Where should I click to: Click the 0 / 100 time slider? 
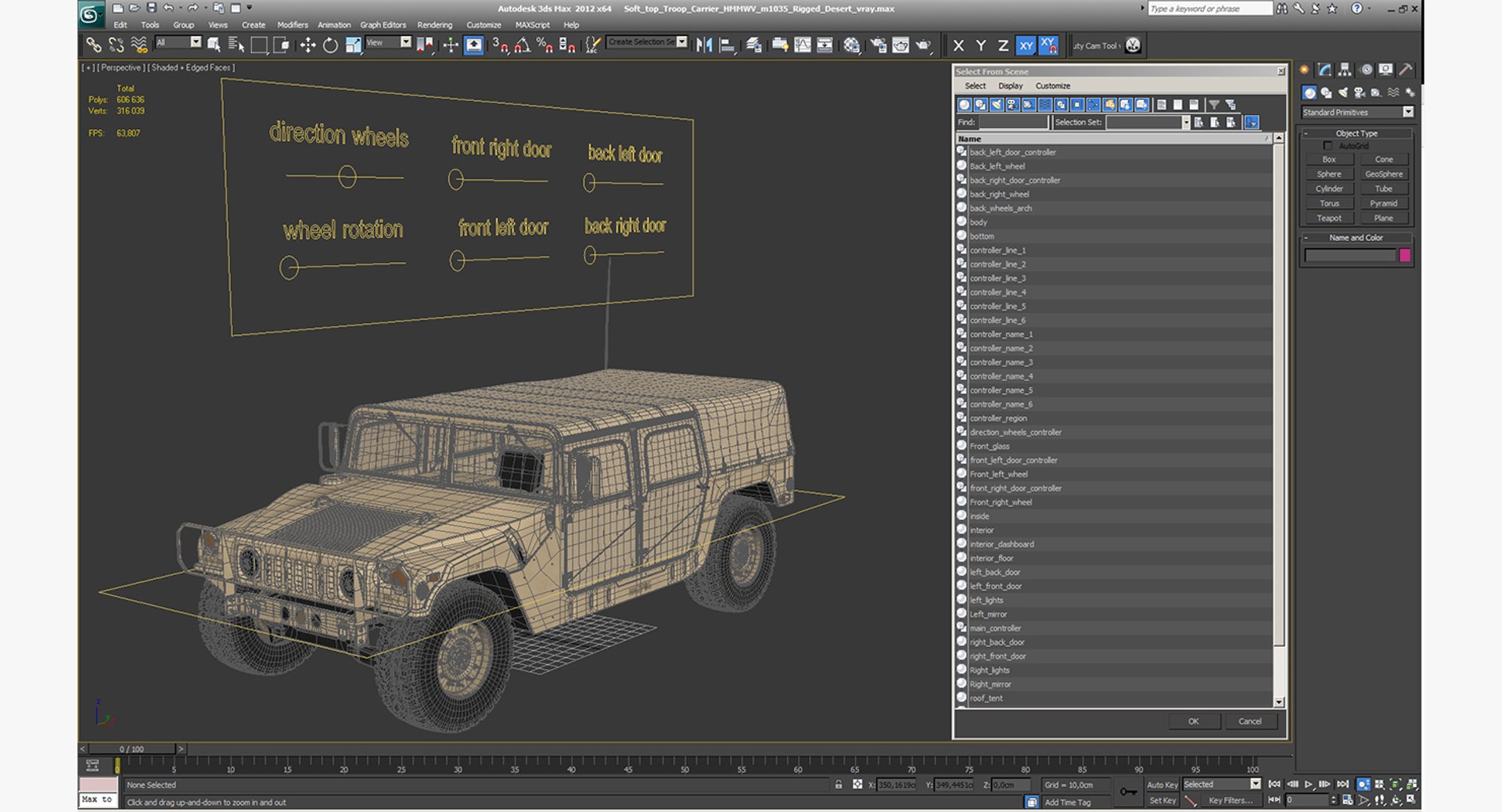pos(131,749)
